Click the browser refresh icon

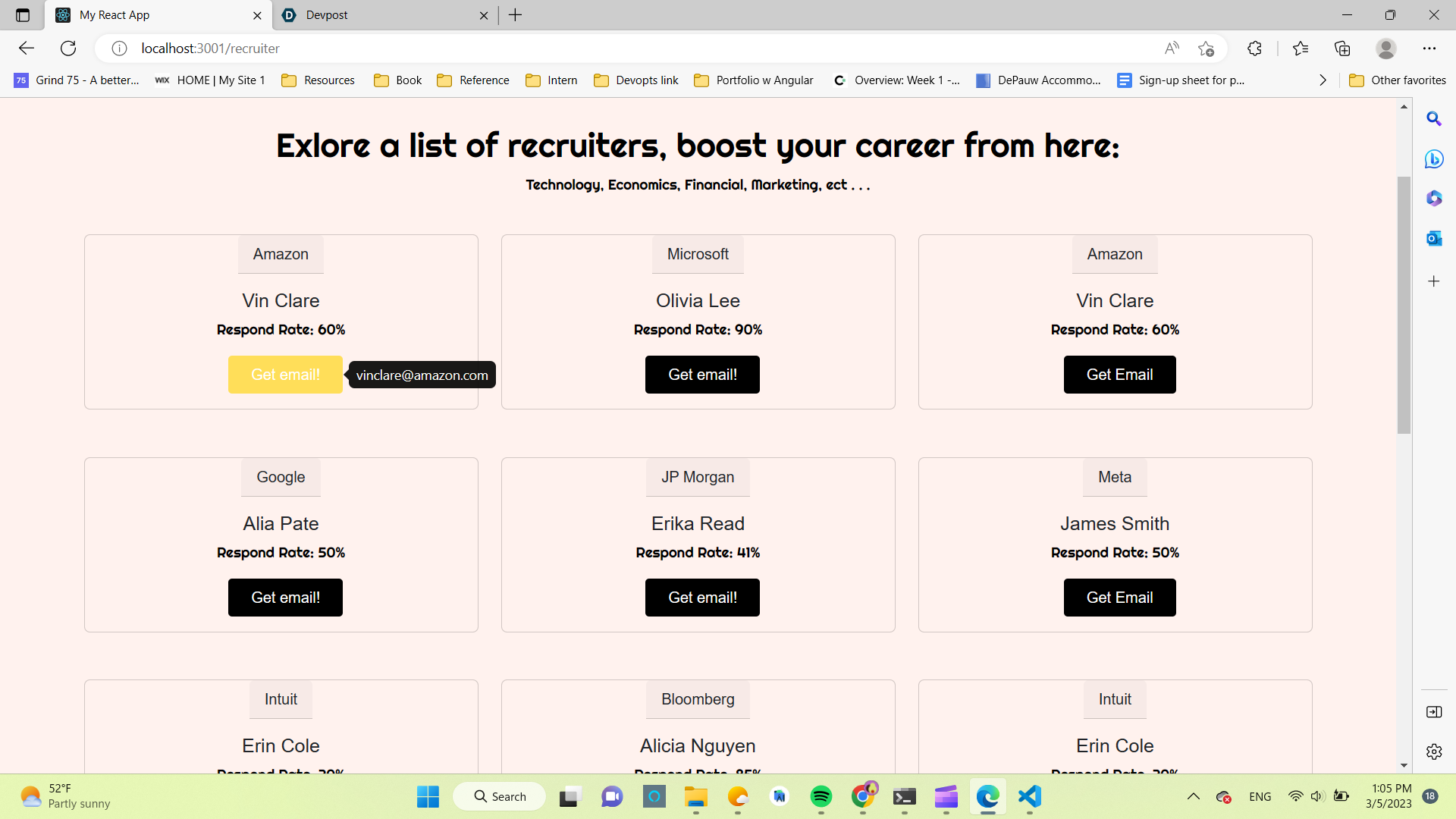pos(68,49)
